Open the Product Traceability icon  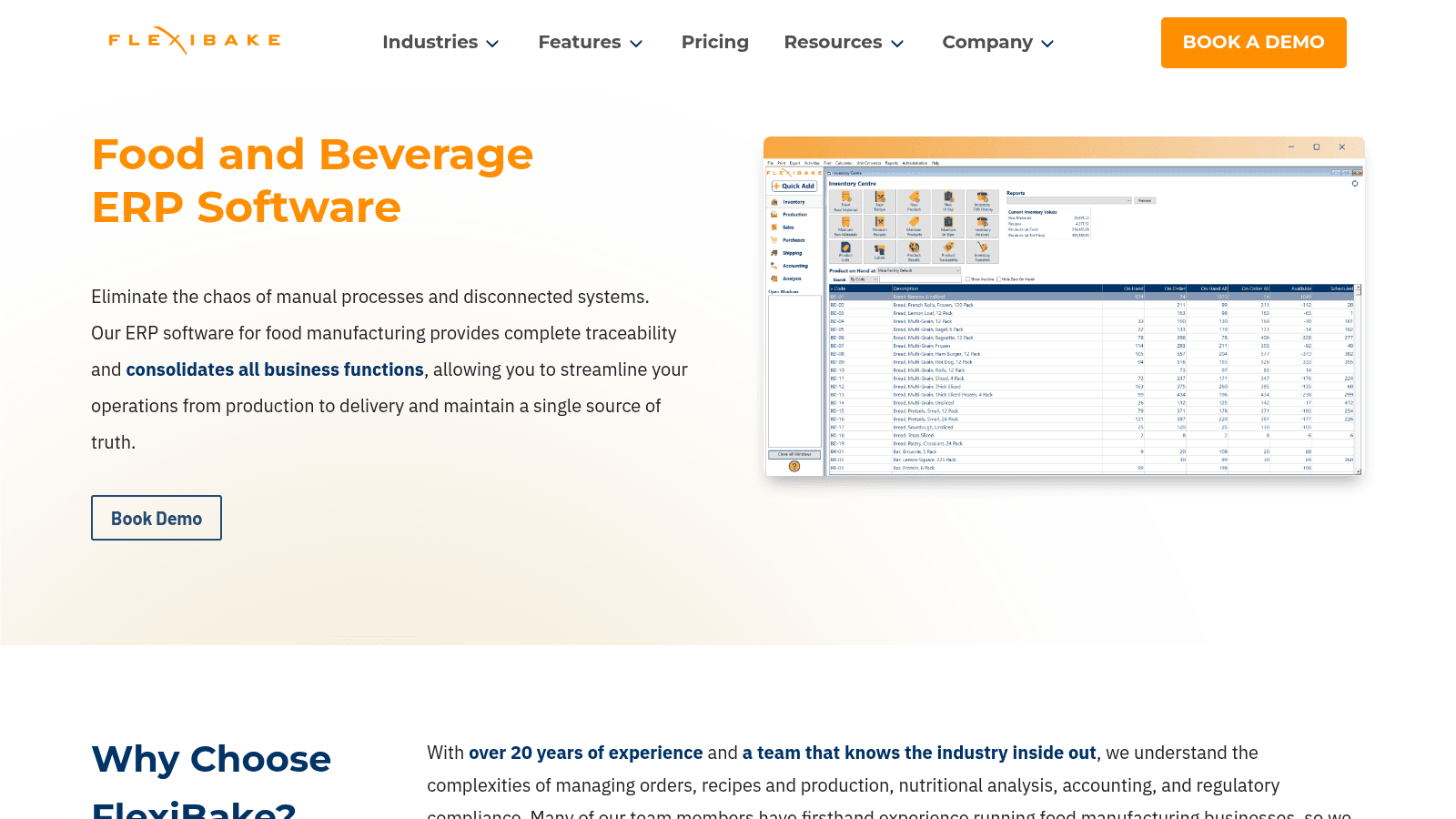(948, 252)
